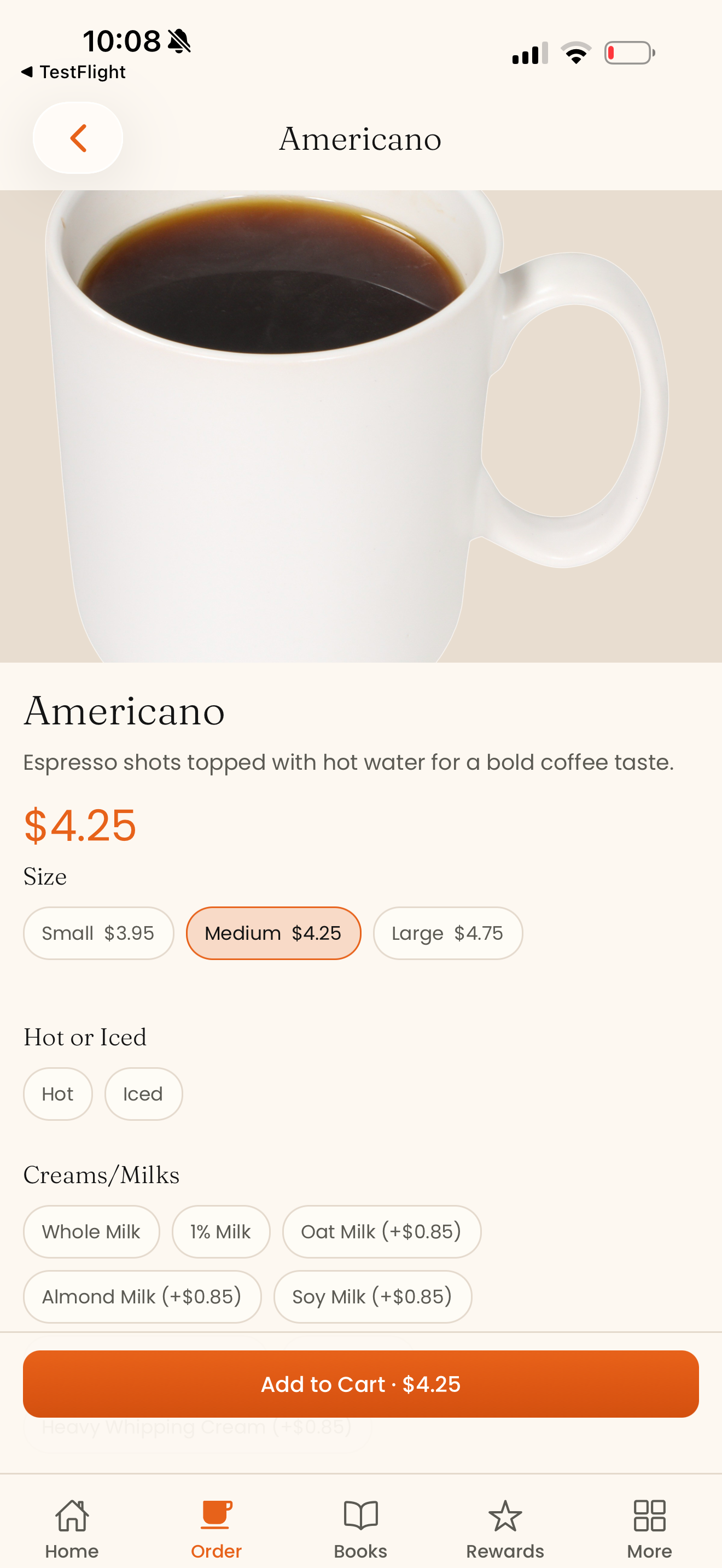Add Oat Milk (+$0.85)
The height and width of the screenshot is (1568, 722).
382,1231
